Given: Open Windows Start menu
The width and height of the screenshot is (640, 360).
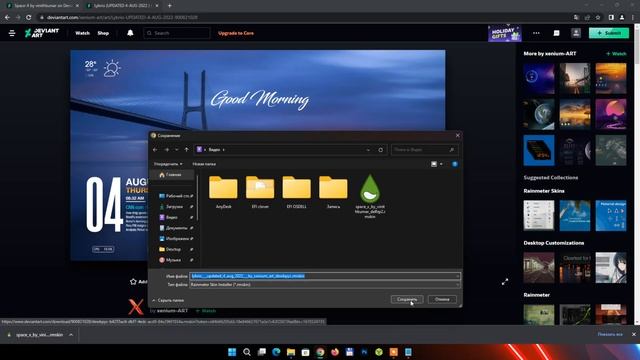Looking at the screenshot, I should pyautogui.click(x=232, y=352).
